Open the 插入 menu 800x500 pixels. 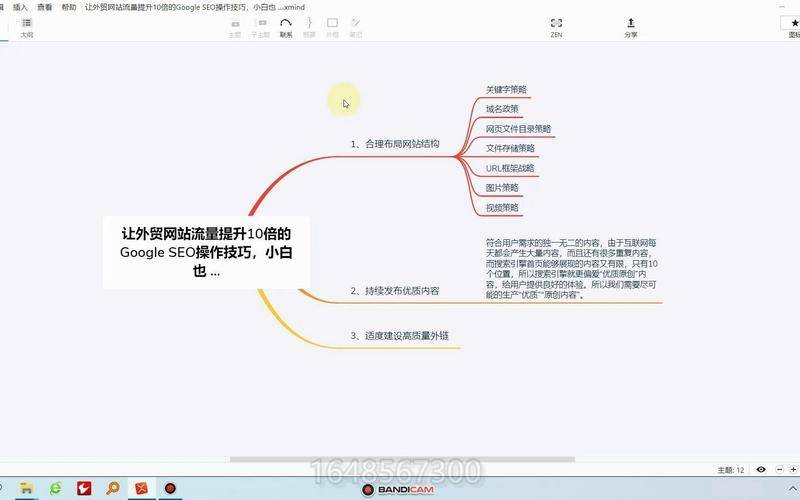click(20, 7)
